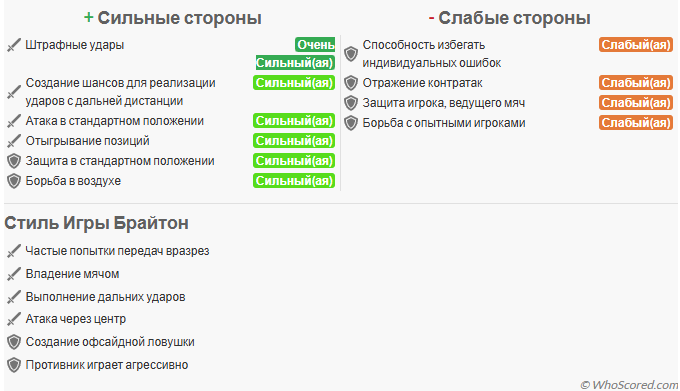Click the sword icon beside Атака в стандартном положении

pos(14,121)
